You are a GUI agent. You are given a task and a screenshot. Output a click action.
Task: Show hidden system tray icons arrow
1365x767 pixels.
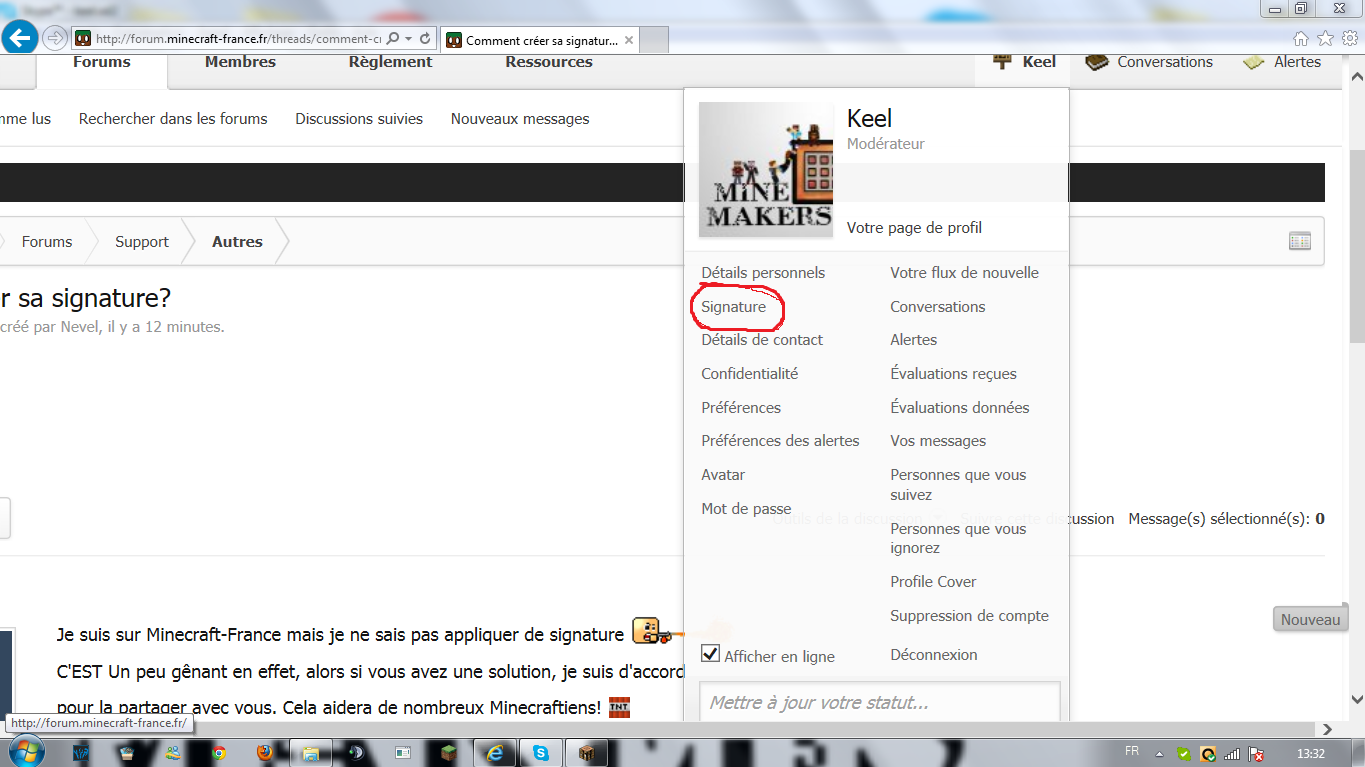click(x=1159, y=753)
